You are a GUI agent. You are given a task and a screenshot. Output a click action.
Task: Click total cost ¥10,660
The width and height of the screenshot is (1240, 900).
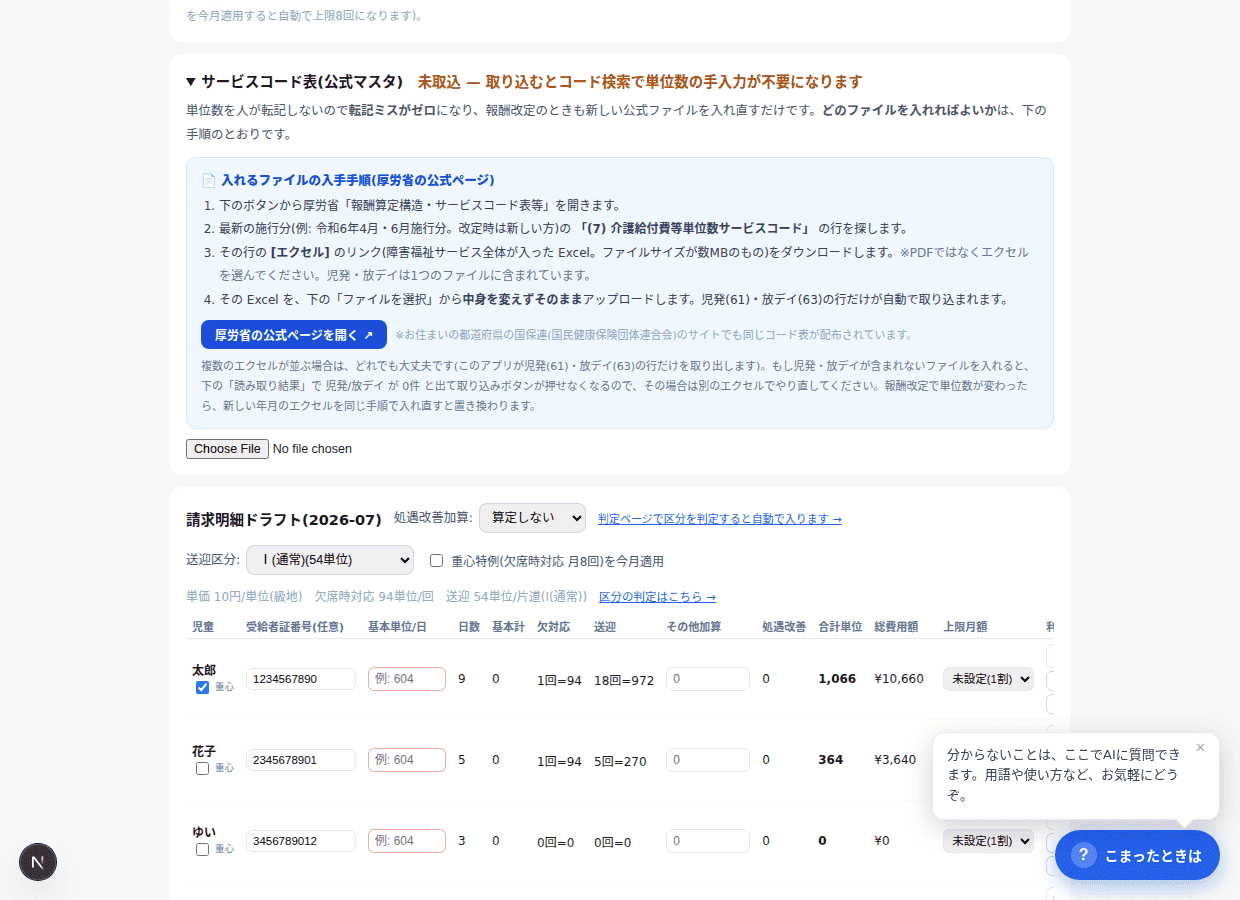click(899, 679)
